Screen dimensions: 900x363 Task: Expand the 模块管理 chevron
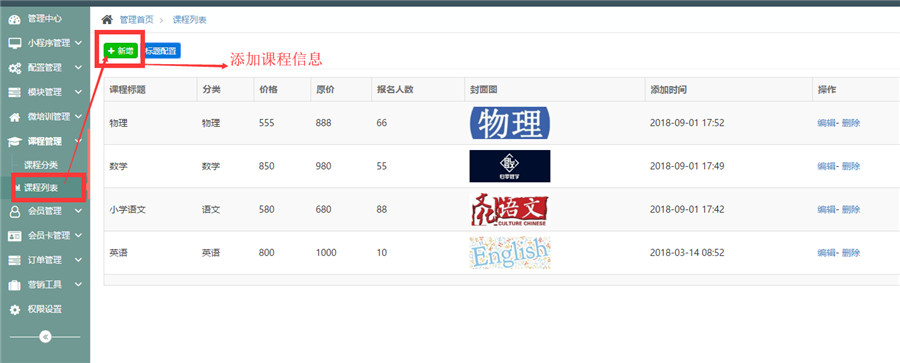[x=79, y=92]
